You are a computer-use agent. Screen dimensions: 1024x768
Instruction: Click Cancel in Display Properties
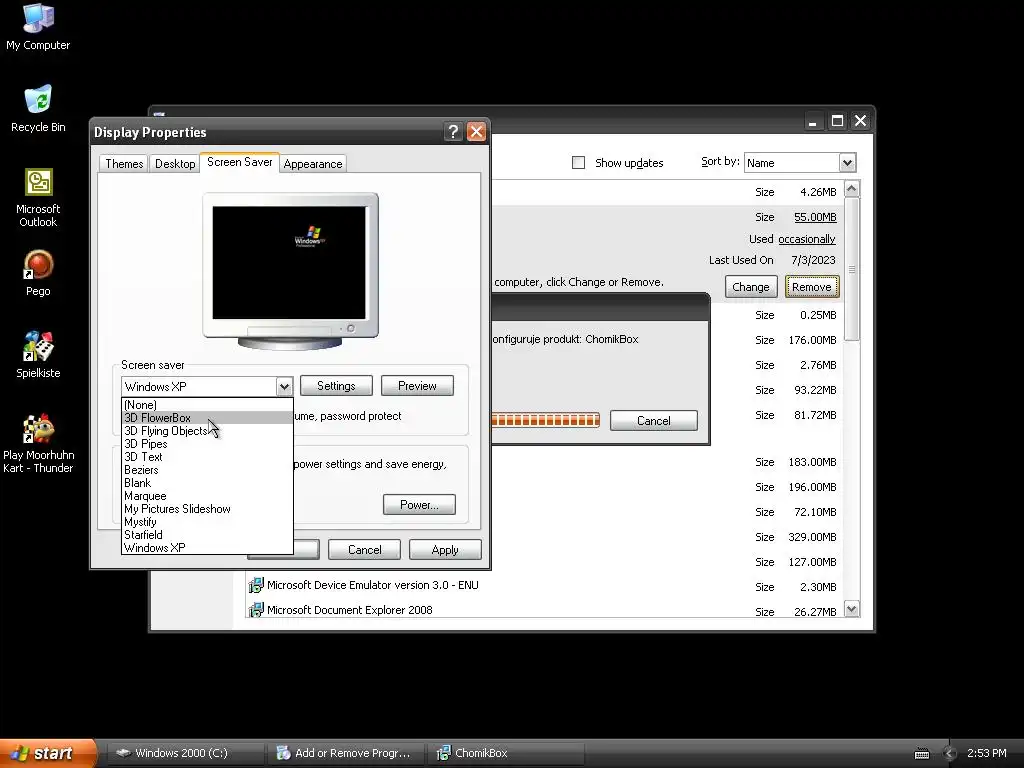364,550
